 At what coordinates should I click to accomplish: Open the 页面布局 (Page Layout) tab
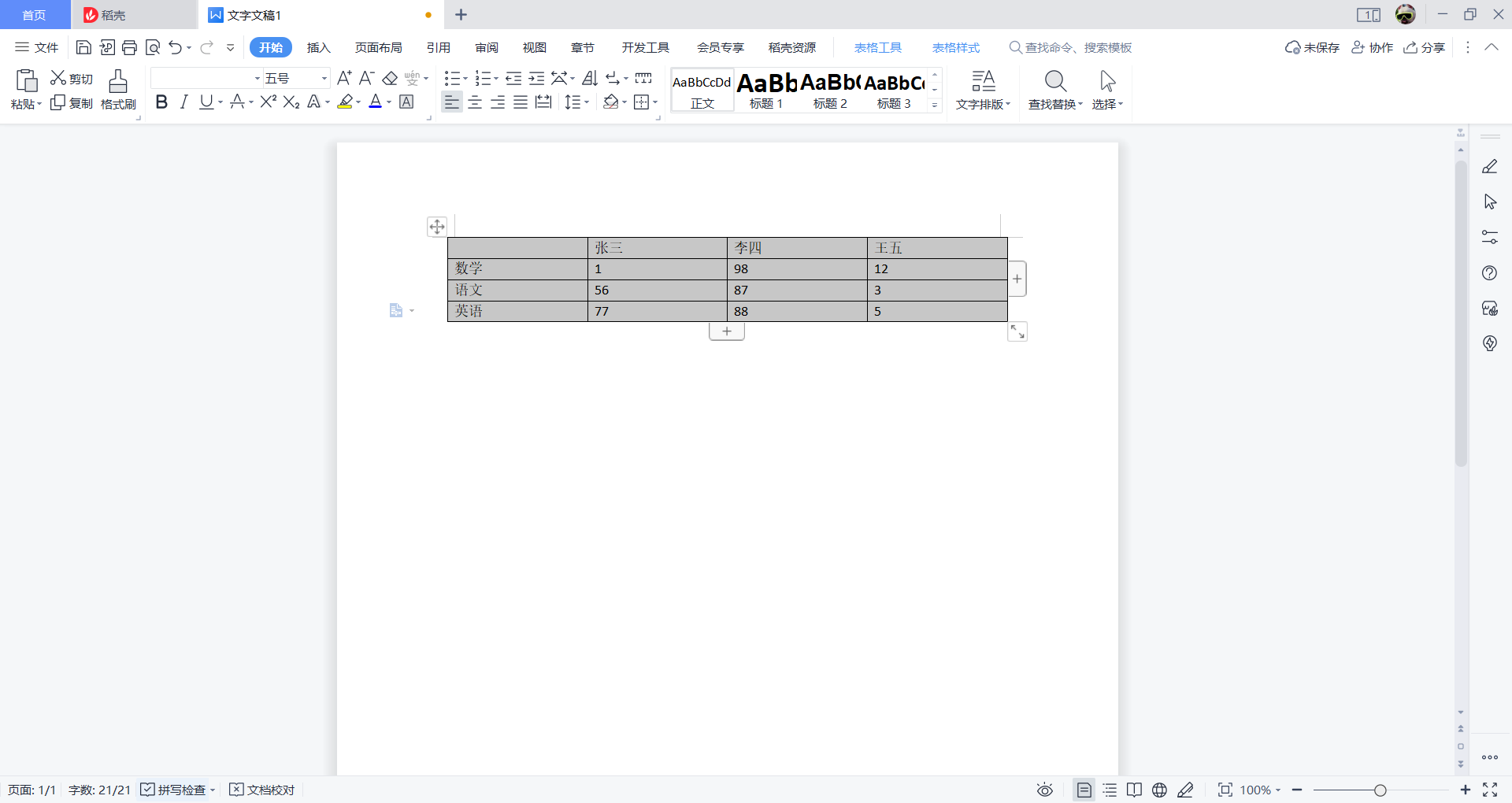[x=378, y=48]
